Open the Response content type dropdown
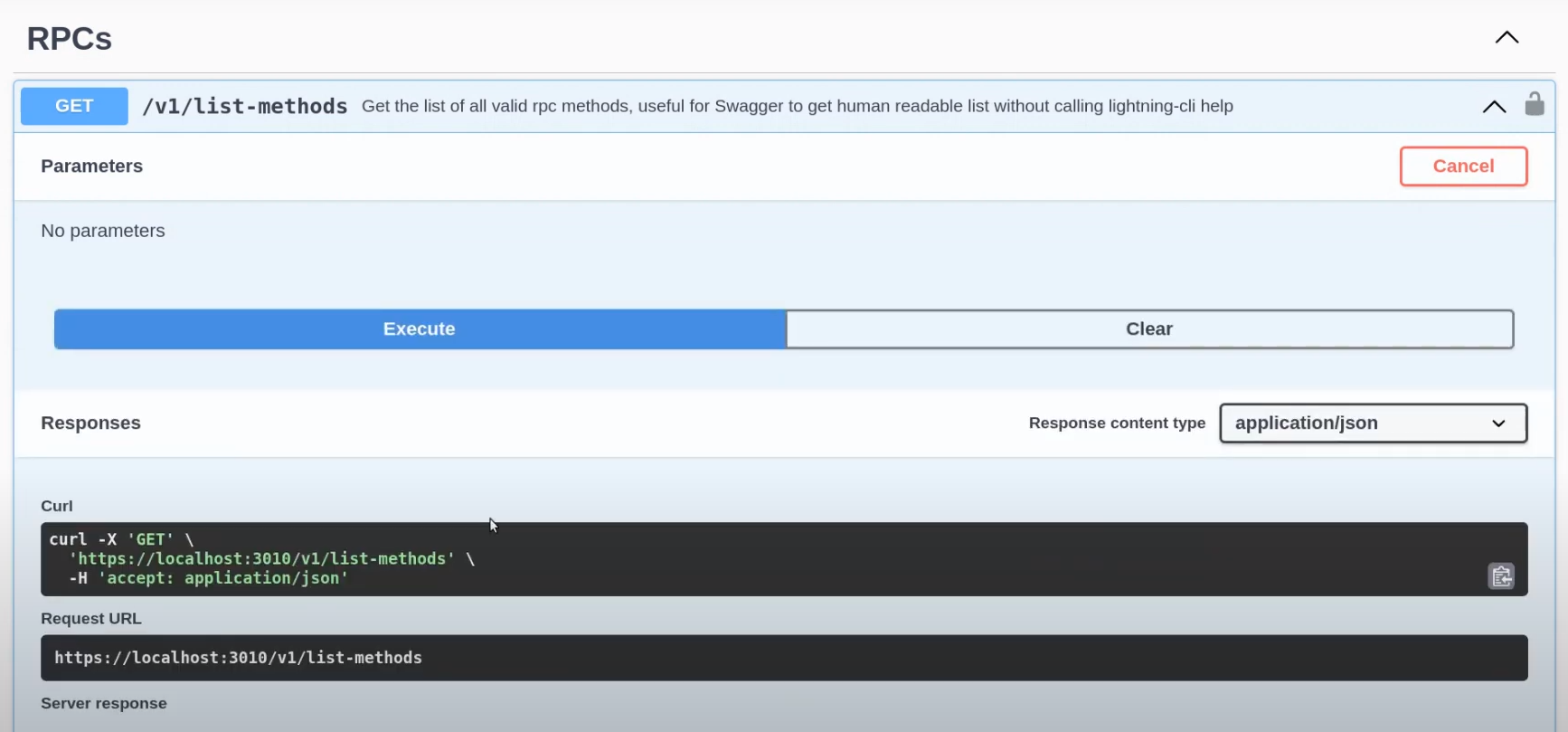1568x732 pixels. coord(1373,423)
